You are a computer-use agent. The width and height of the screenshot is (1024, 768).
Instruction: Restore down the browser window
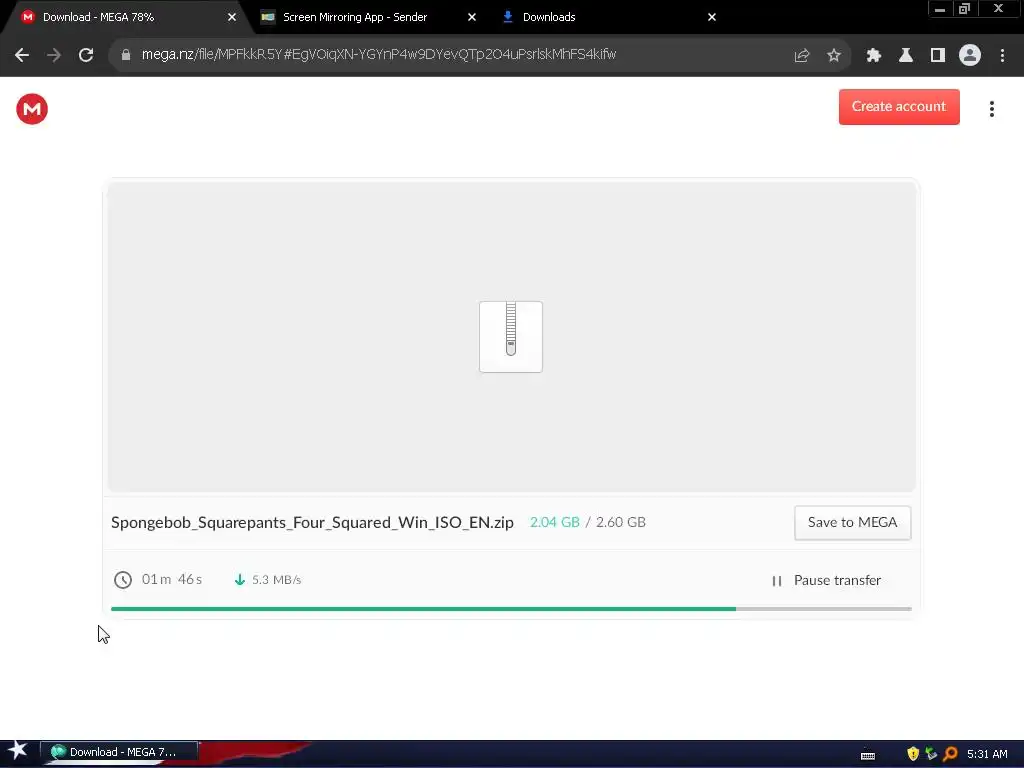[x=965, y=9]
